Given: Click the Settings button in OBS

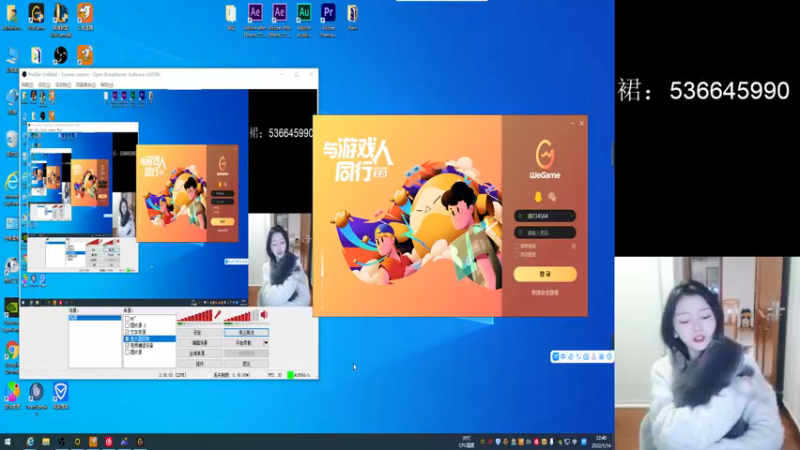Looking at the screenshot, I should click(x=199, y=333).
